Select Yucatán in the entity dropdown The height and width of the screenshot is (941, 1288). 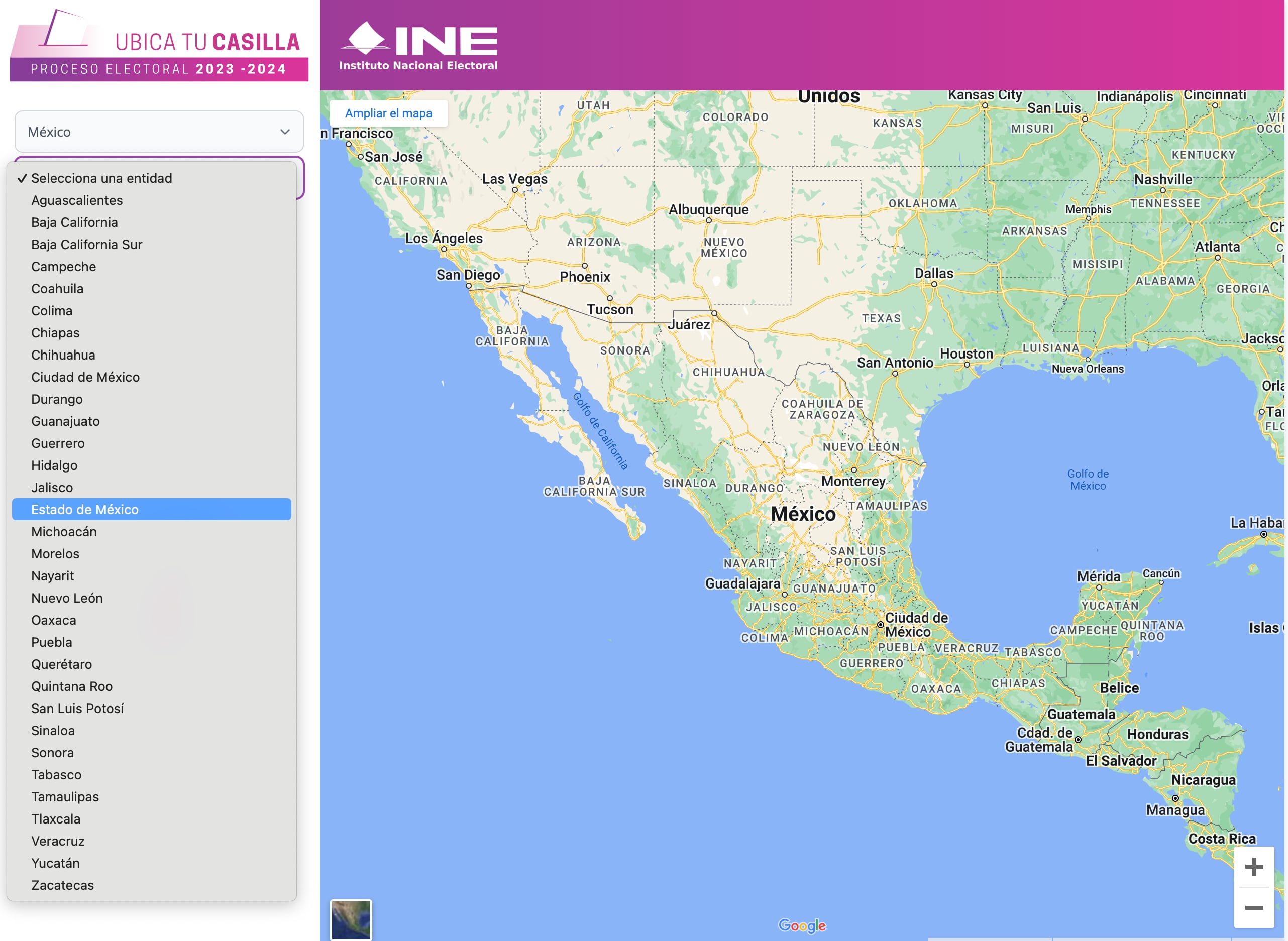(x=55, y=863)
